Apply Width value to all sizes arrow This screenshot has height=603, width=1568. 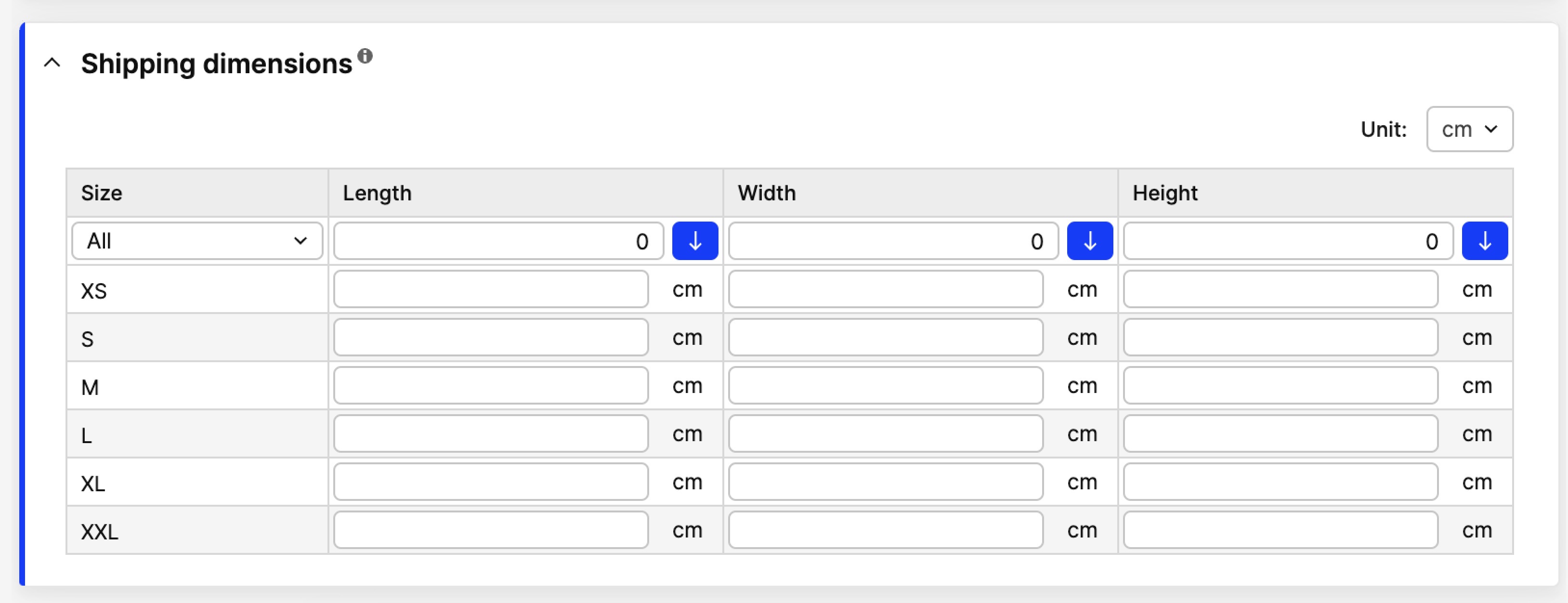point(1090,241)
